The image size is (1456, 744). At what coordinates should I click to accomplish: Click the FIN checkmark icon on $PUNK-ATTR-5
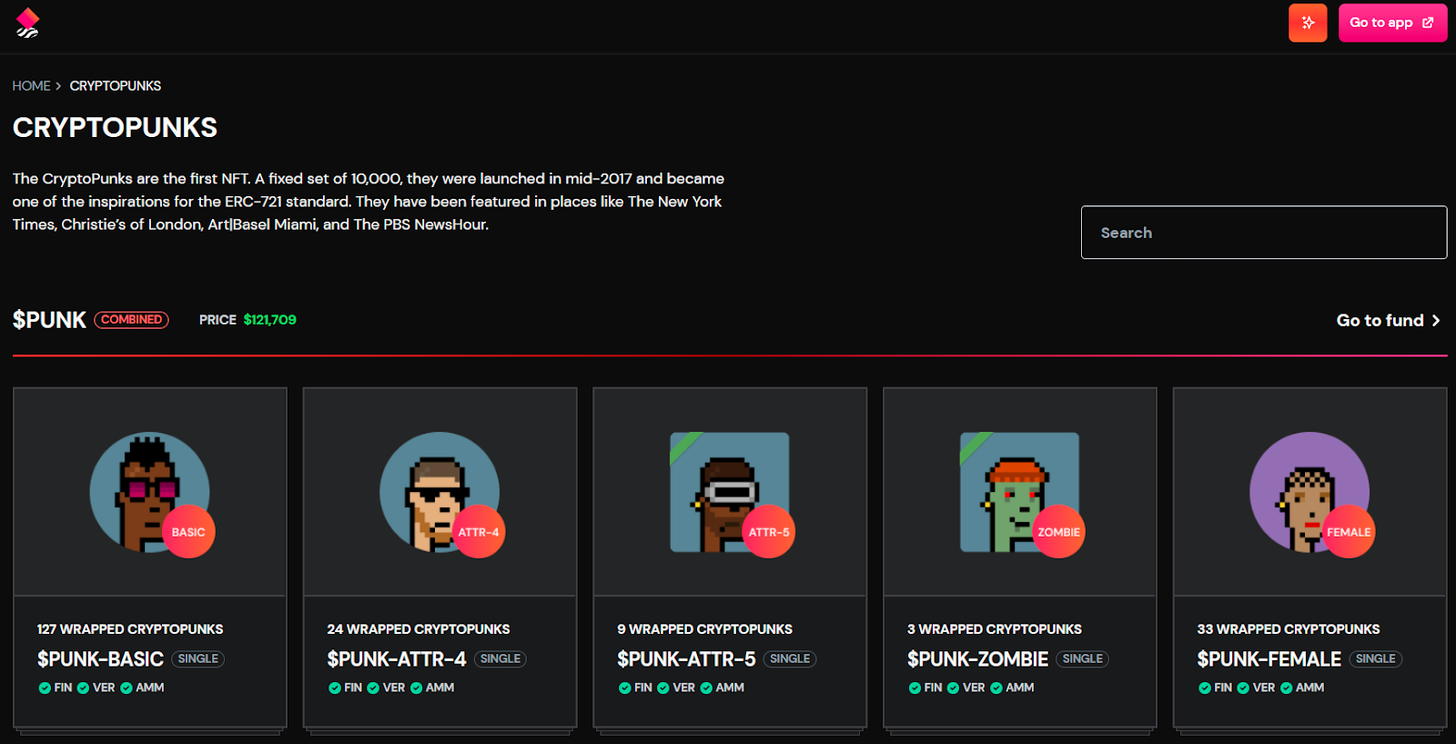tap(624, 688)
